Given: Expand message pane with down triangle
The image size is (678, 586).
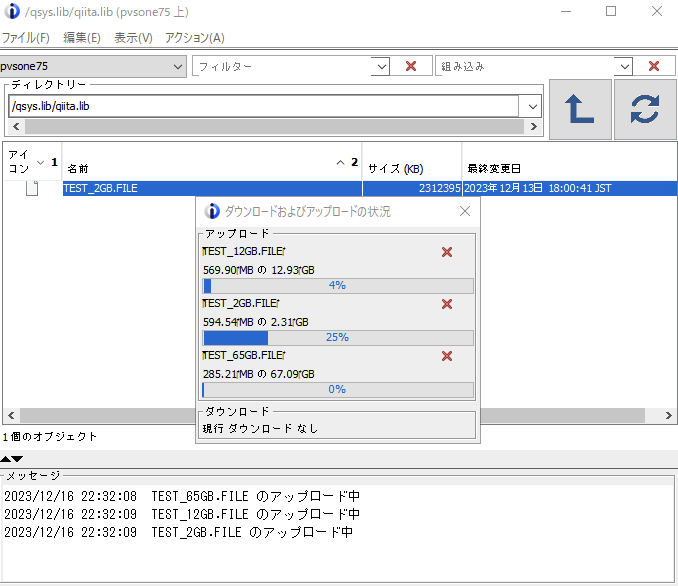Looking at the screenshot, I should tap(17, 459).
